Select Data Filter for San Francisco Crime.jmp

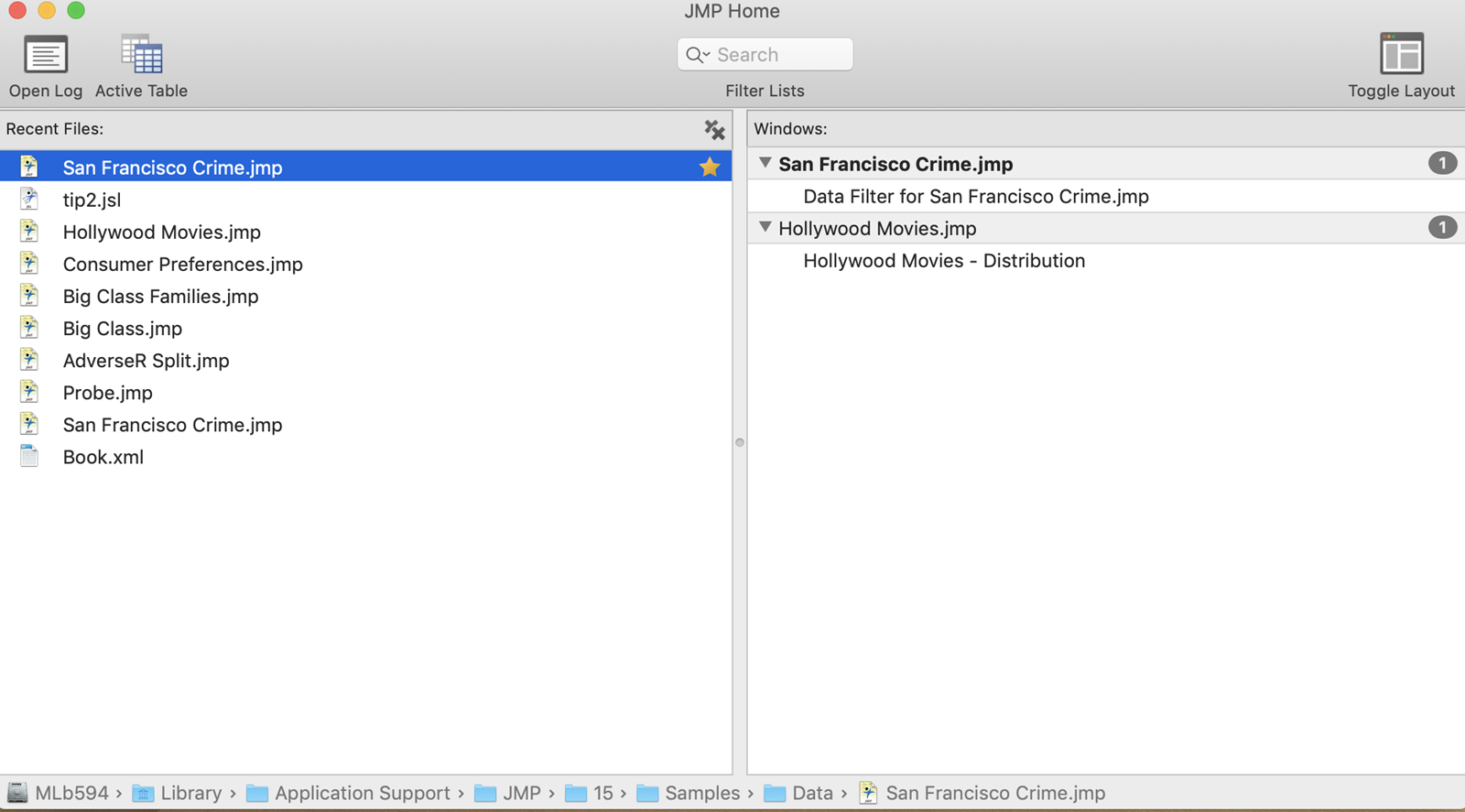pyautogui.click(x=976, y=197)
